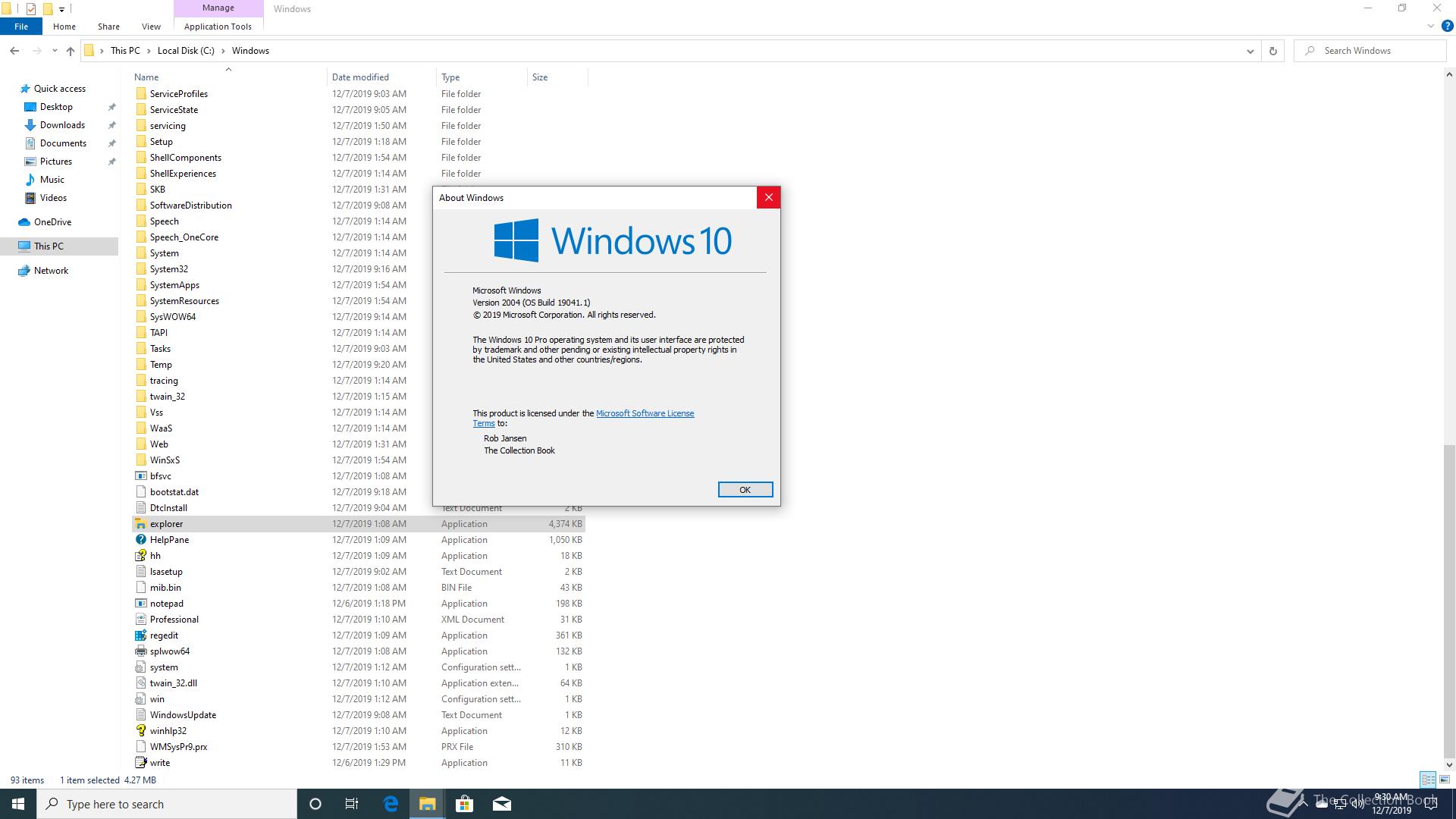Close the About Windows dialog

[x=768, y=197]
